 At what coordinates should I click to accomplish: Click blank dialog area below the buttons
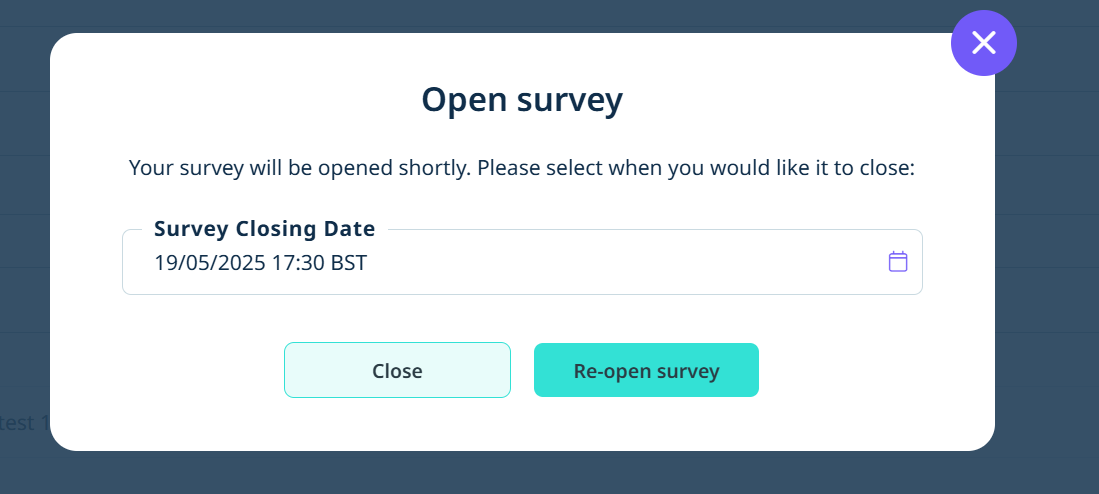click(522, 425)
